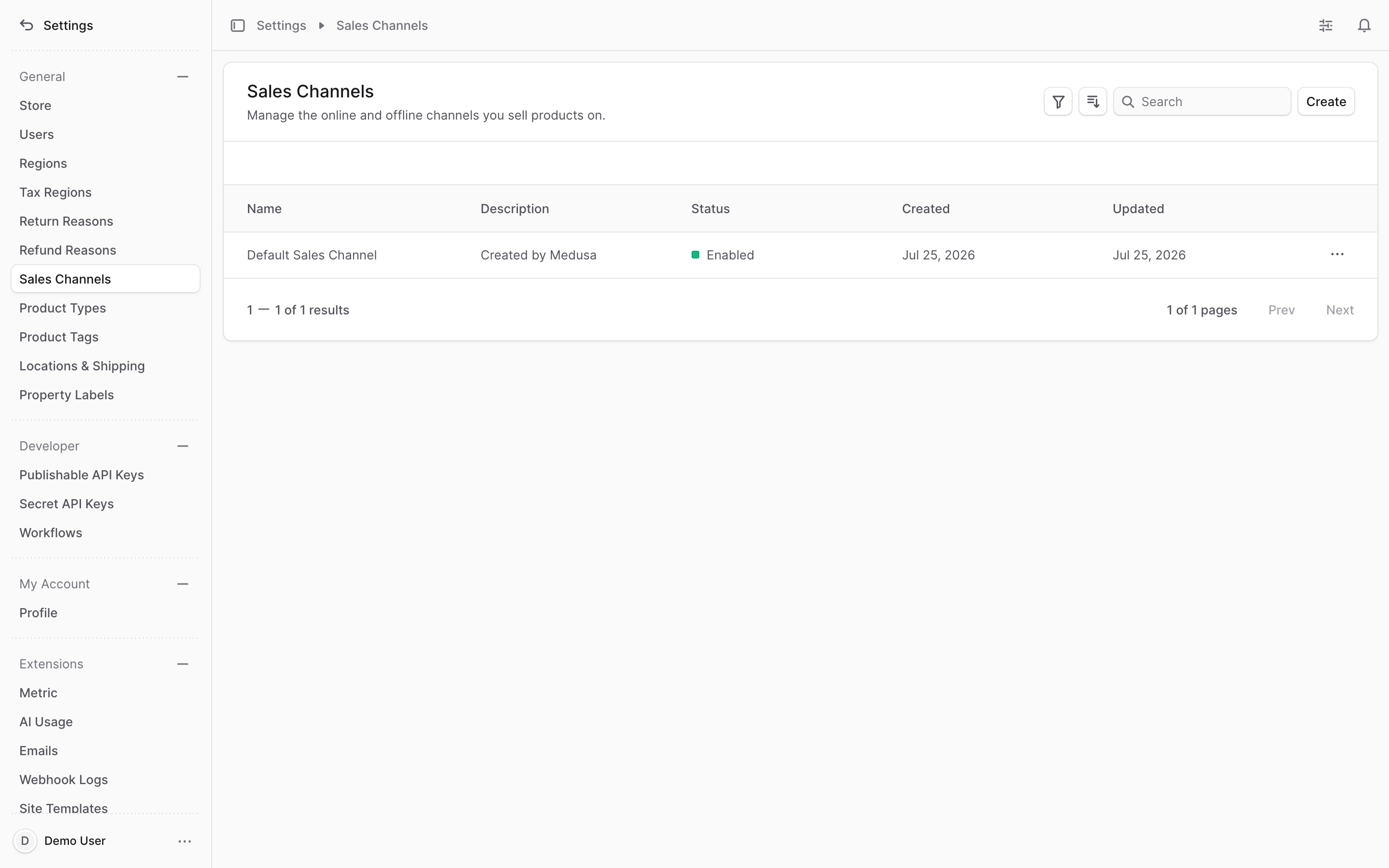Open Regions in the sidebar

click(106, 163)
